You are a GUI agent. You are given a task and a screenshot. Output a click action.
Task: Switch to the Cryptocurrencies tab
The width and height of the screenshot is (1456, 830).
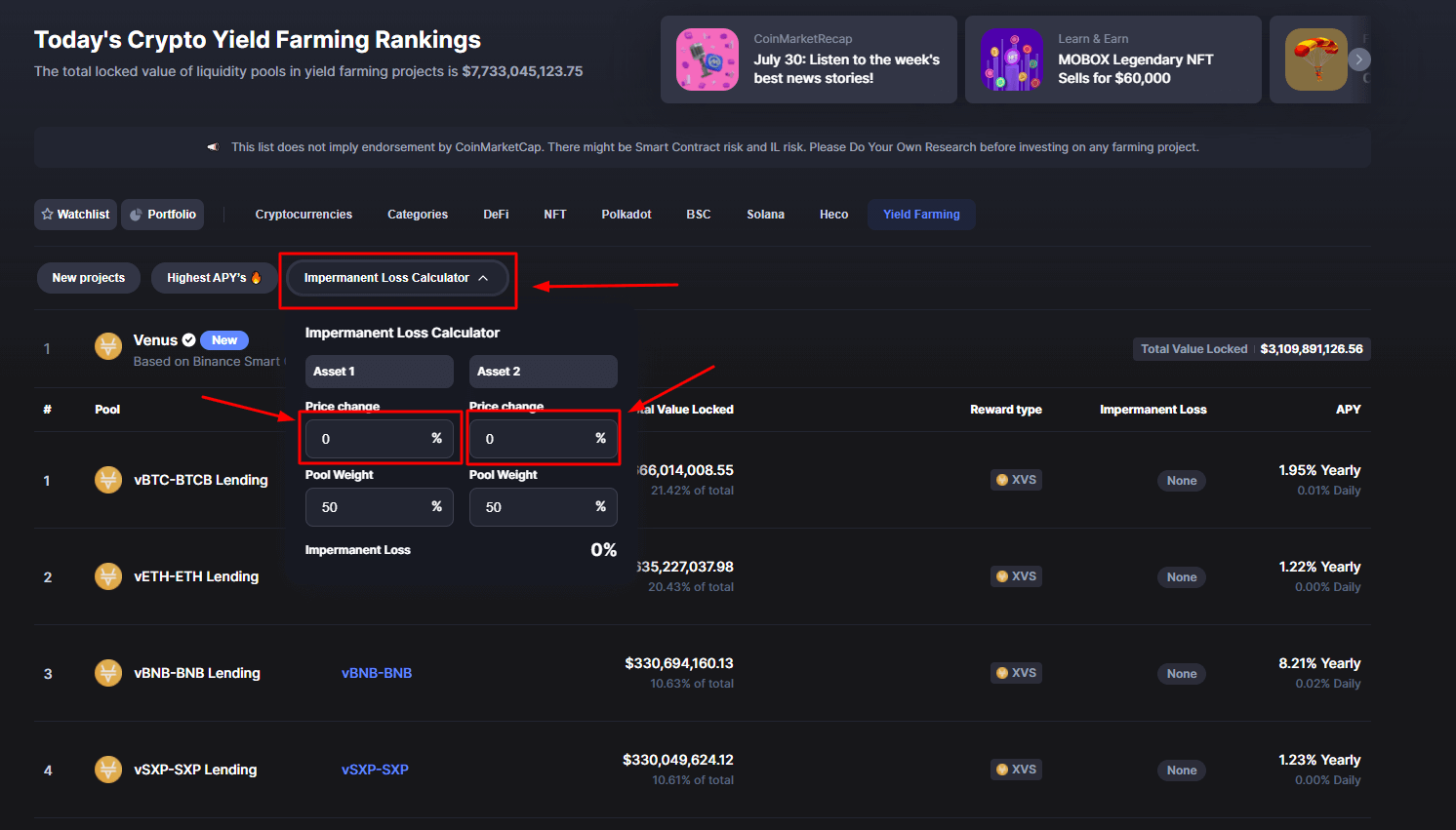[x=303, y=215]
